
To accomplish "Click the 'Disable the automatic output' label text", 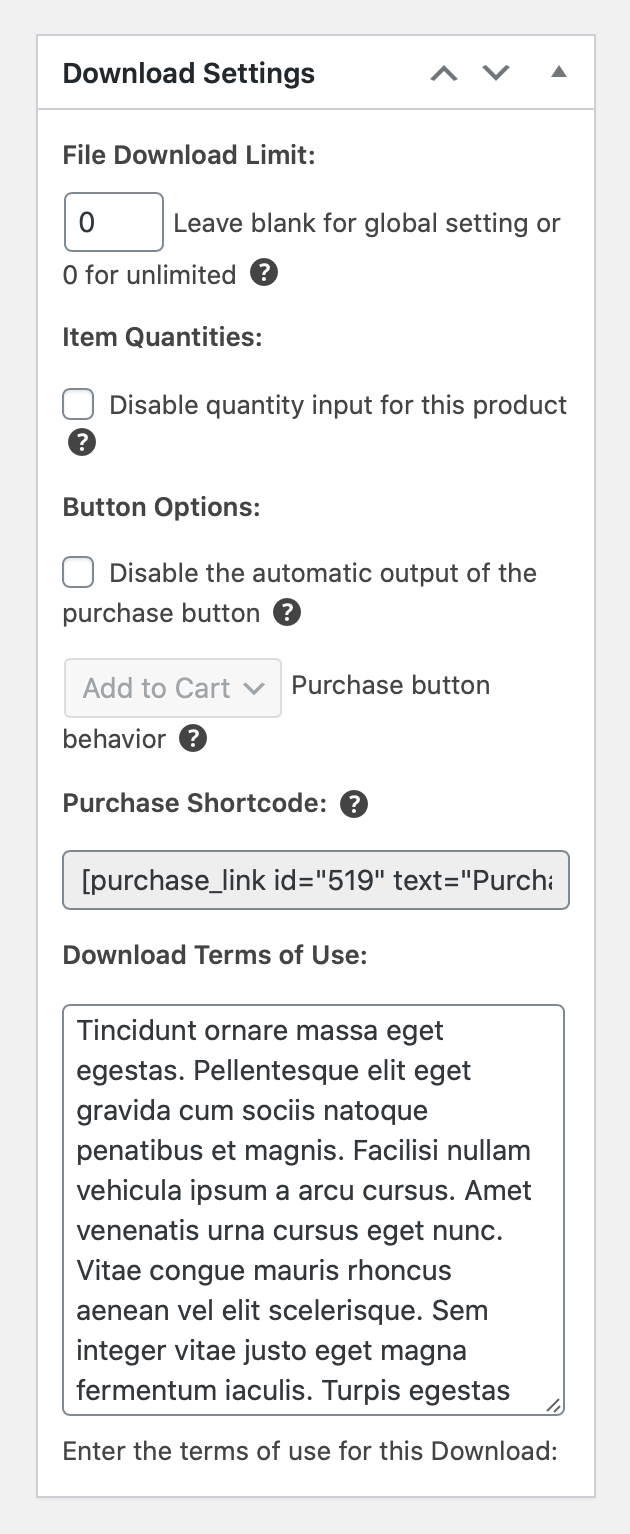I will 322,573.
